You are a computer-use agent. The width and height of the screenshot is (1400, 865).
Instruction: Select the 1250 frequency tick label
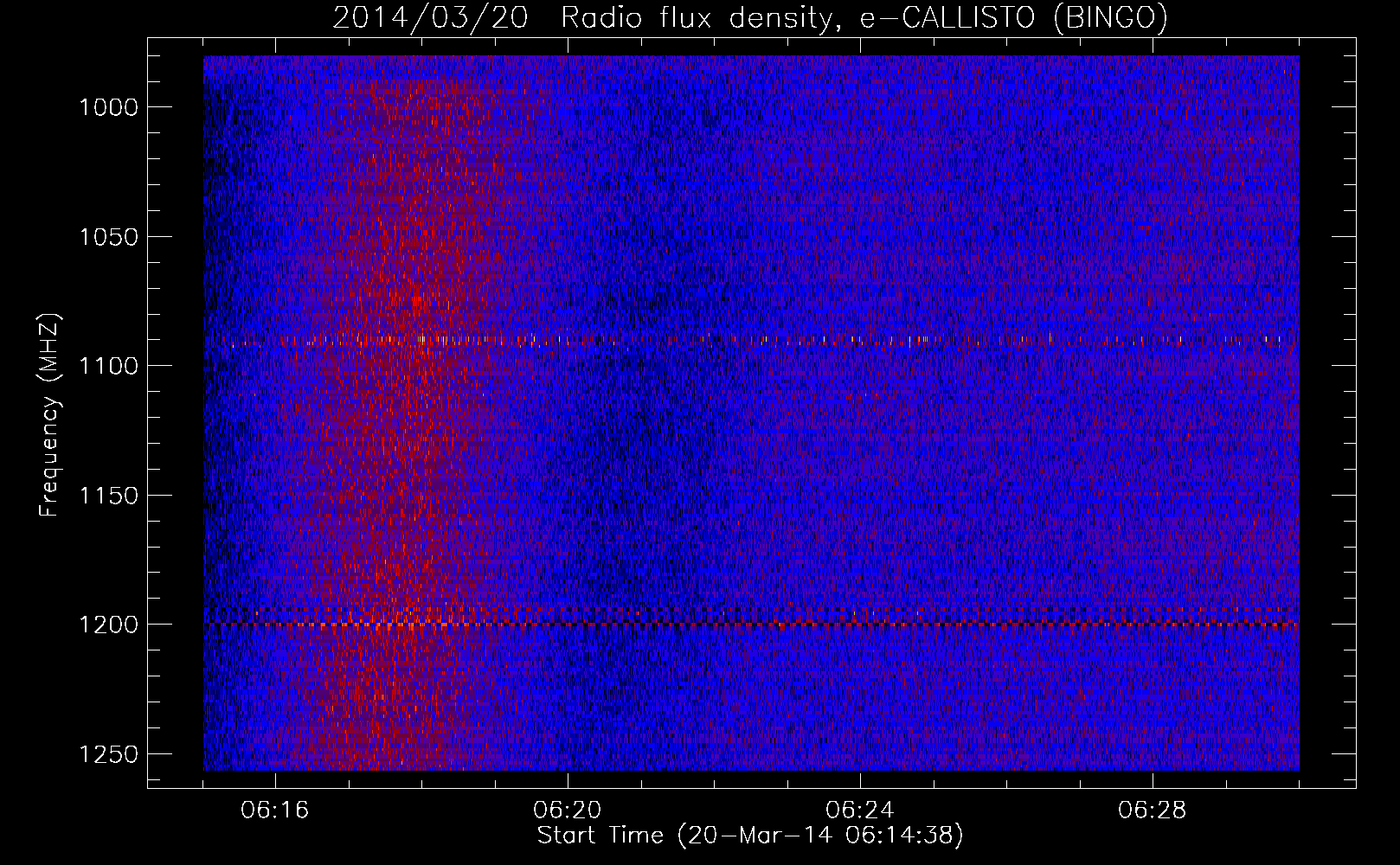coord(109,754)
